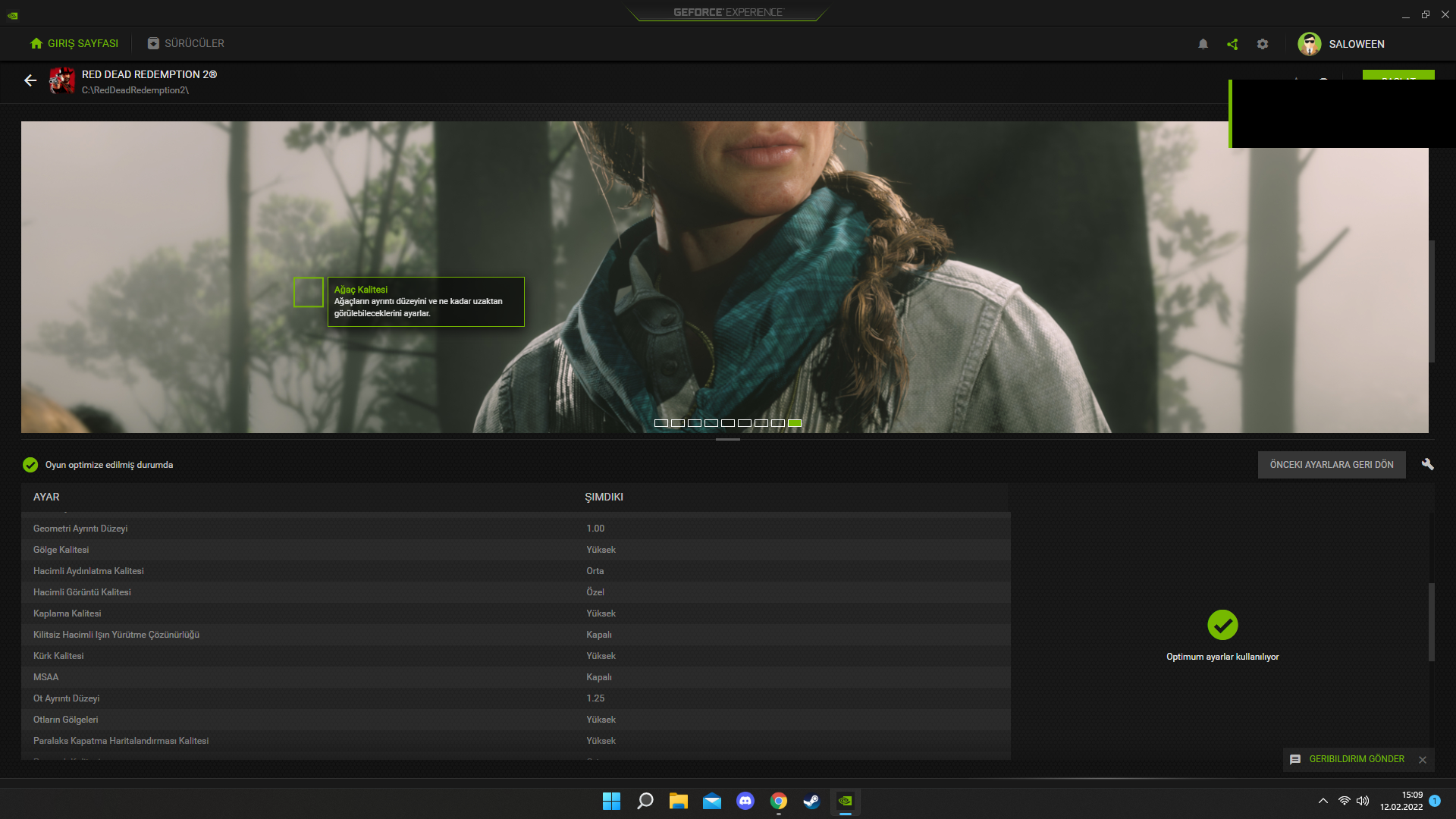Select the Geometri Ayrıntı Düzeyi row
Viewport: 1456px width, 819px height.
point(516,529)
